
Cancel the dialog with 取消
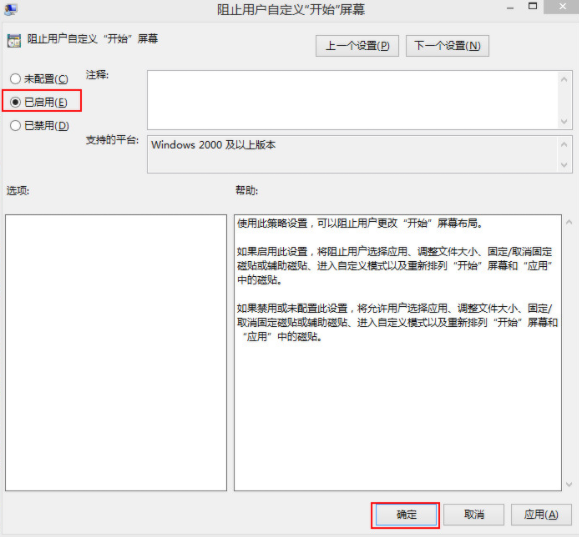coord(474,514)
